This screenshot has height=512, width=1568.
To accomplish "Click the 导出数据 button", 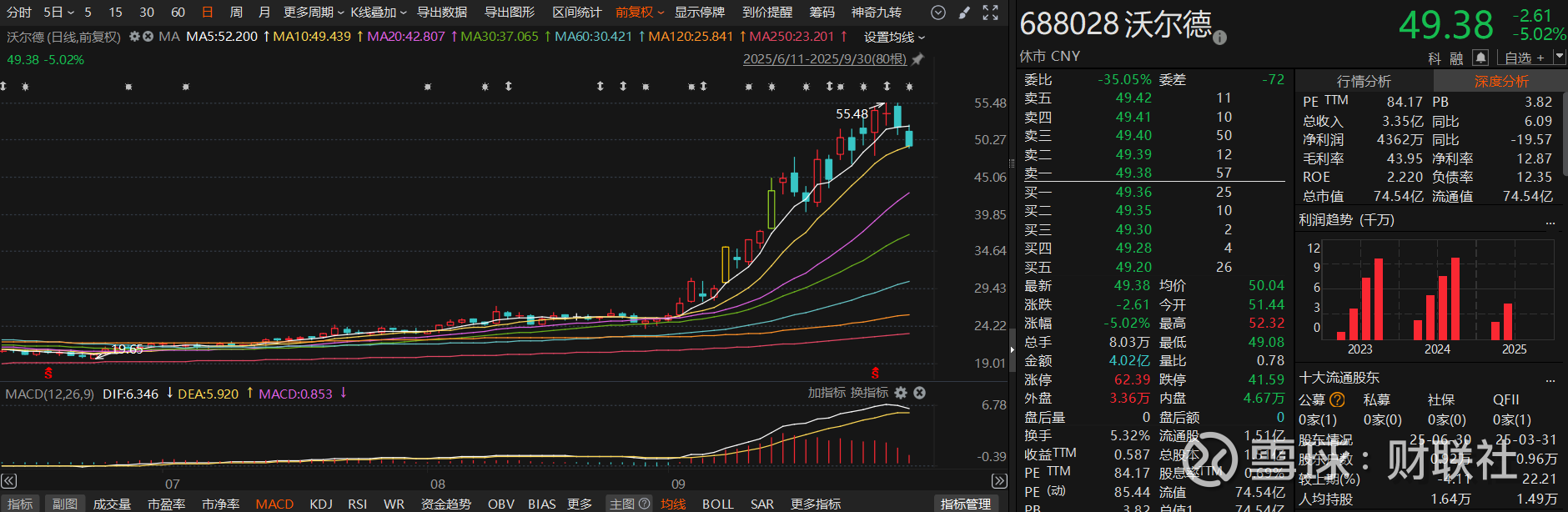I will [442, 13].
